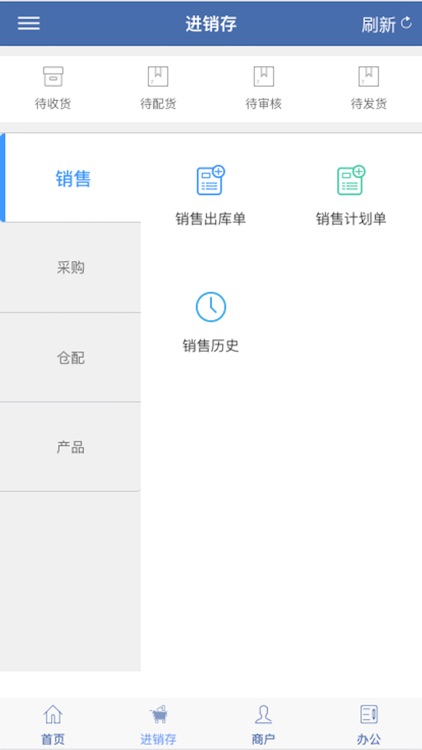This screenshot has width=422, height=750.
Task: Create a 销售出库单 via its icon
Action: [x=211, y=180]
